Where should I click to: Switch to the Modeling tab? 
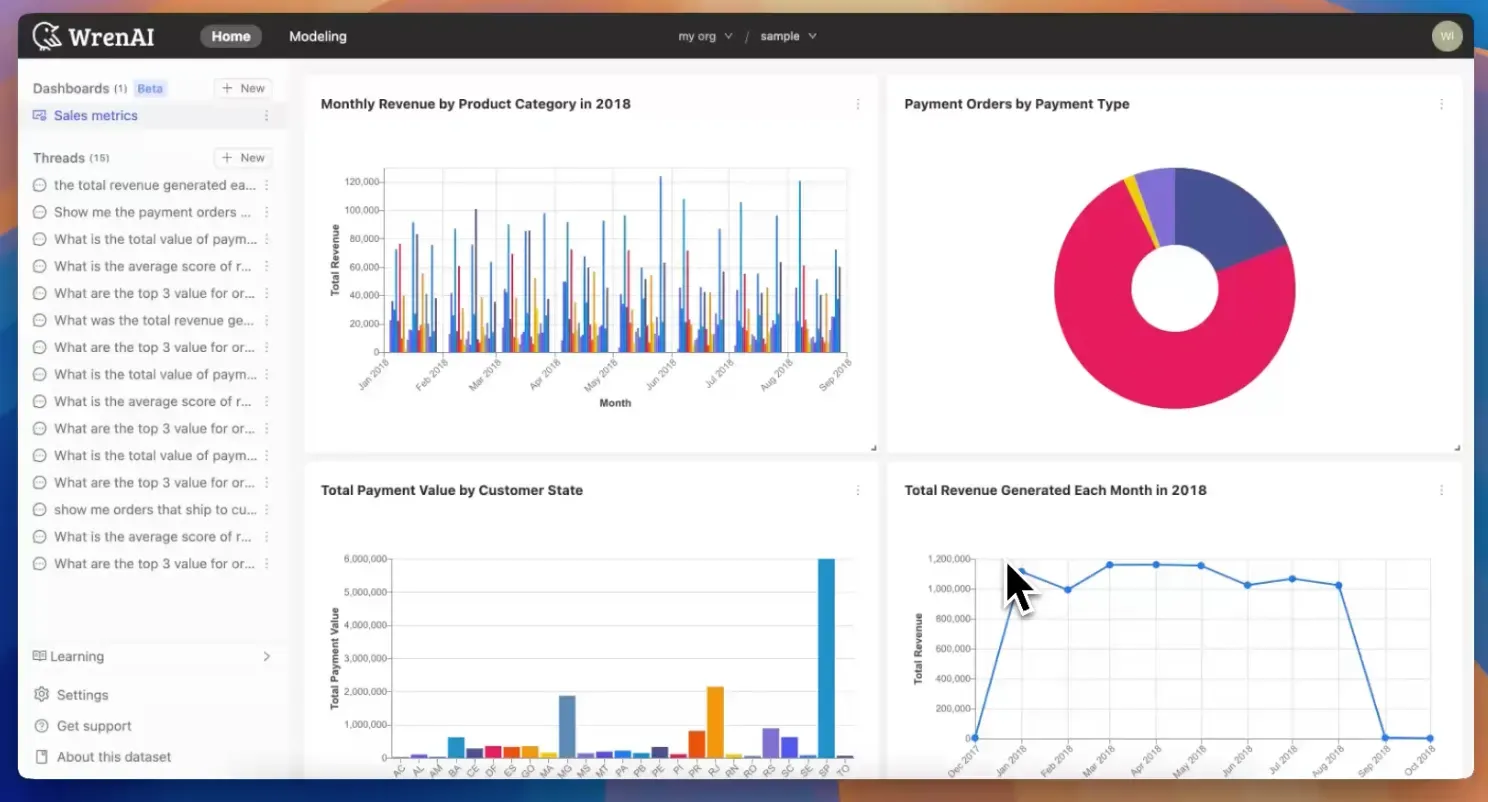tap(318, 36)
